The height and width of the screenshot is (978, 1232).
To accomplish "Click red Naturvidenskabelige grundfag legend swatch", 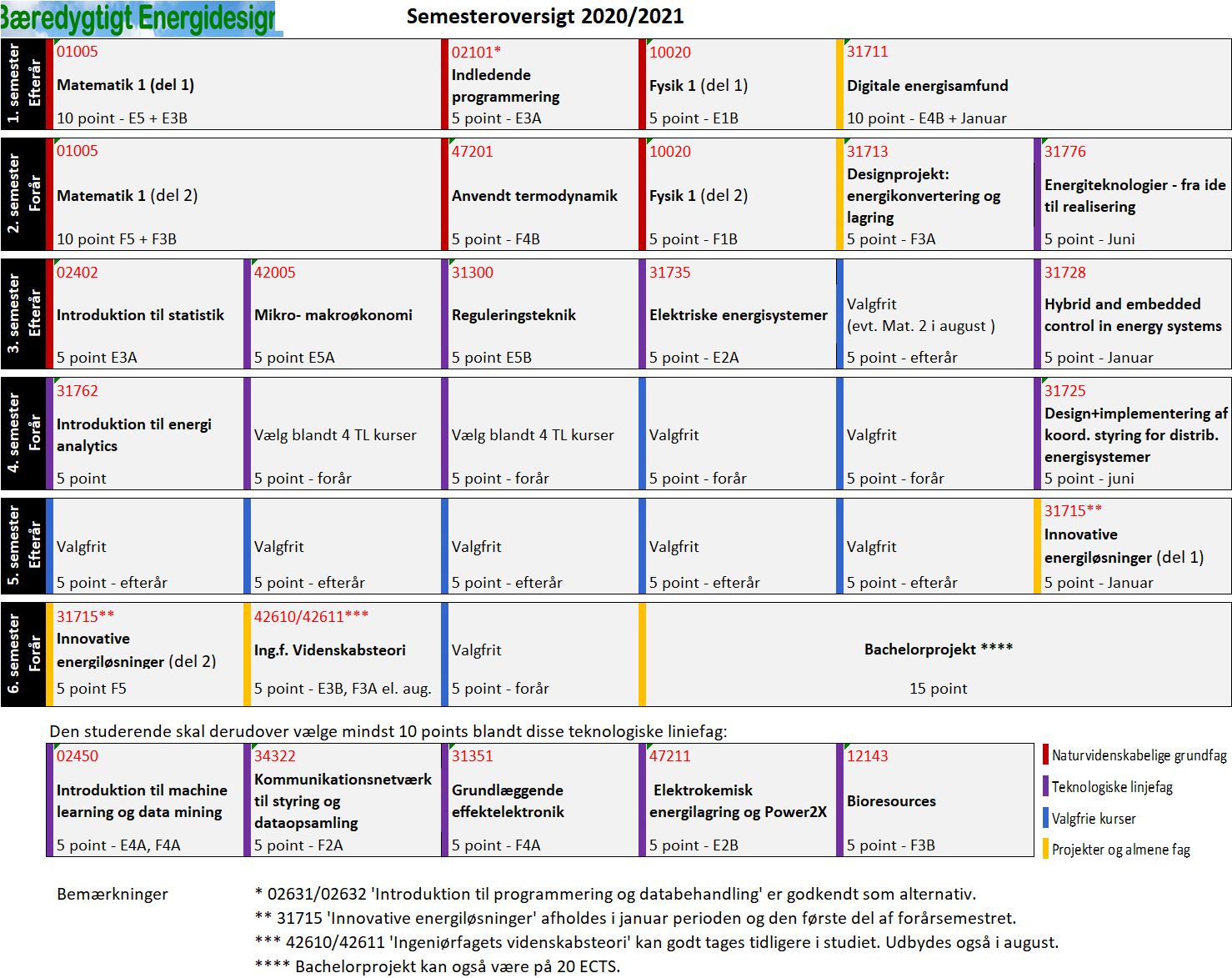I will coord(1045,755).
